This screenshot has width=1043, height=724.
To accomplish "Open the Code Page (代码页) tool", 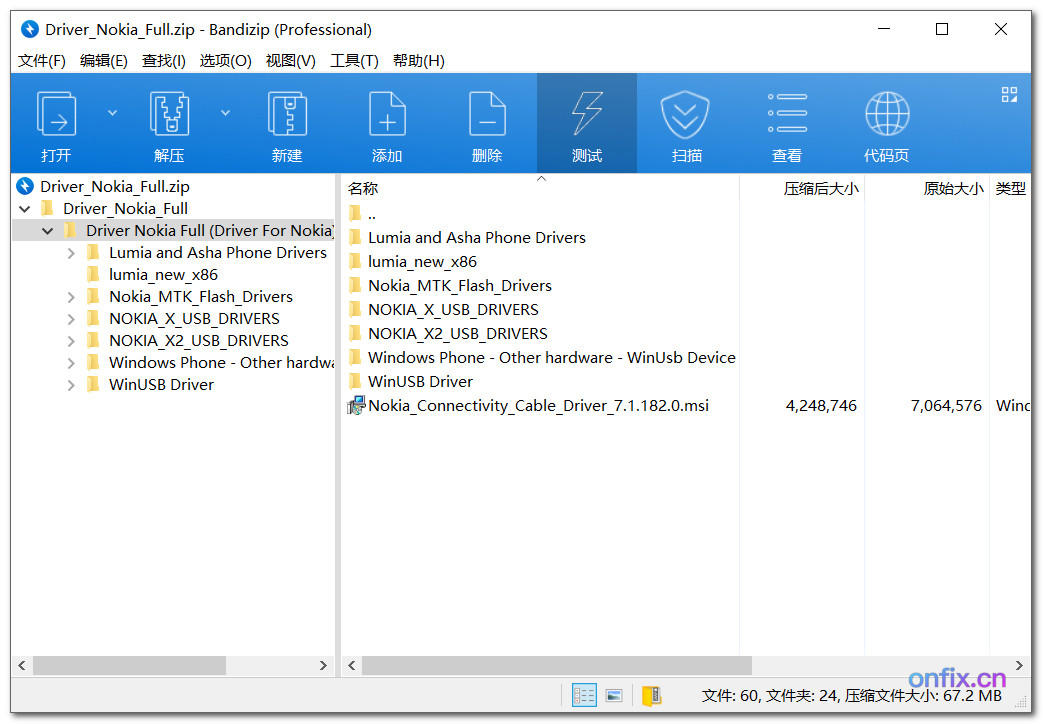I will coord(886,122).
